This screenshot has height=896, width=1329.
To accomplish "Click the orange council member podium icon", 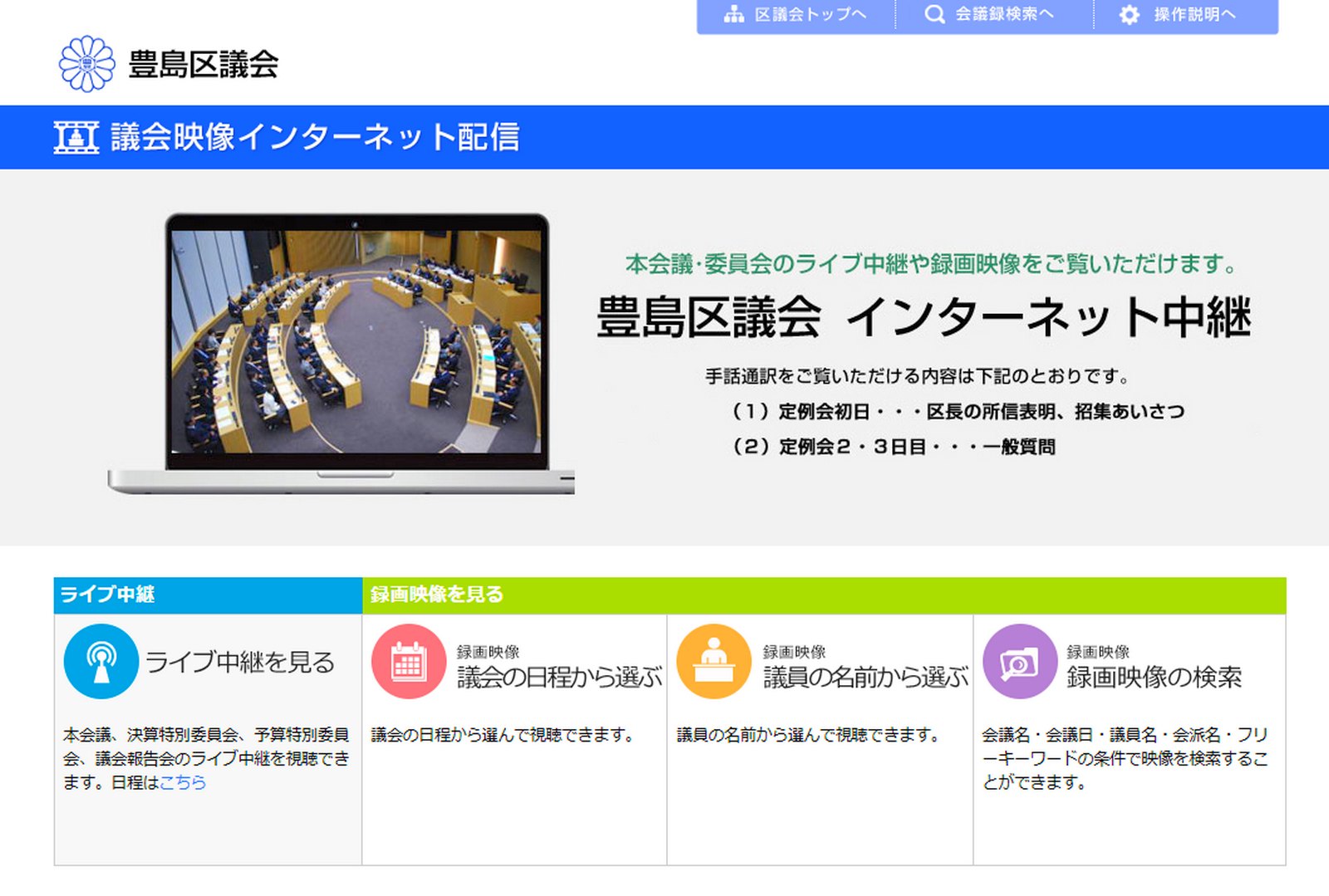I will (714, 662).
